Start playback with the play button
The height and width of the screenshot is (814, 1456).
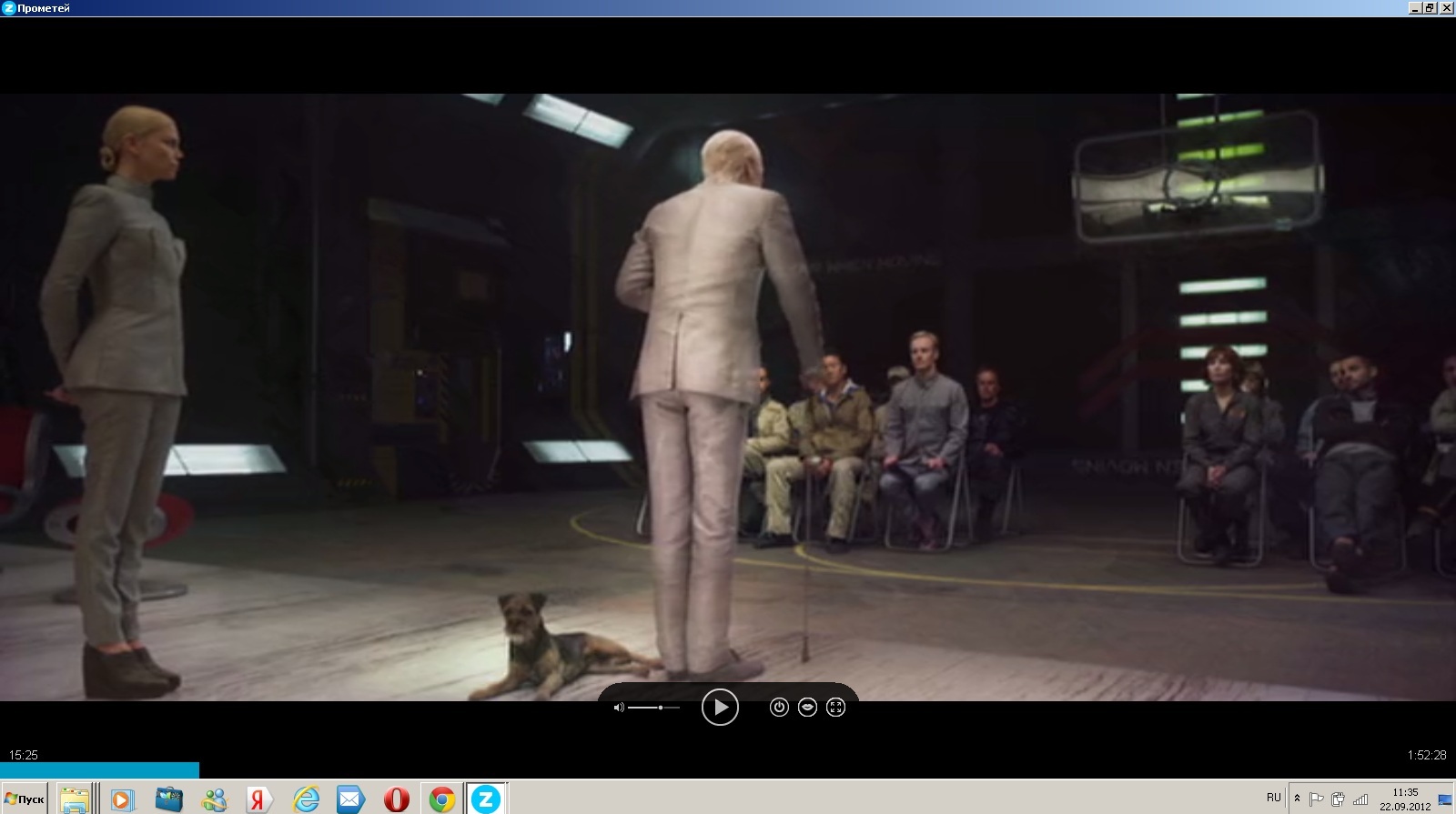[720, 707]
